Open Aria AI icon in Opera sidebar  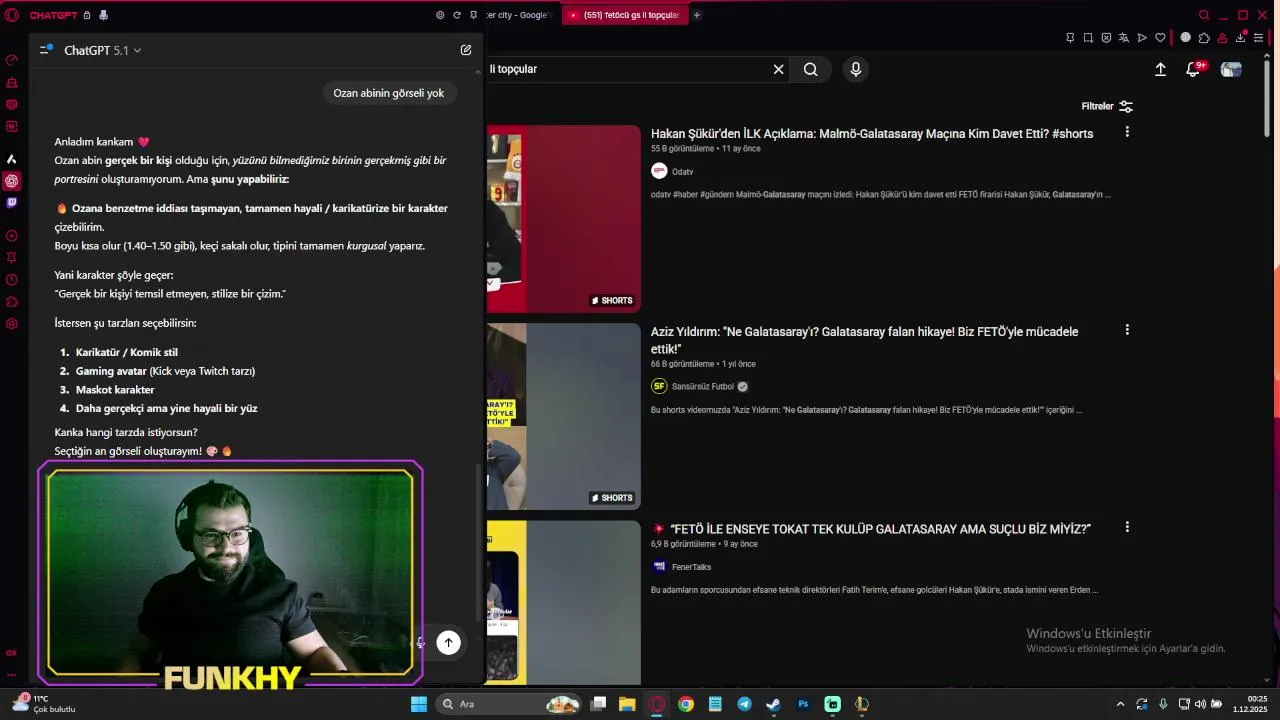click(x=12, y=159)
